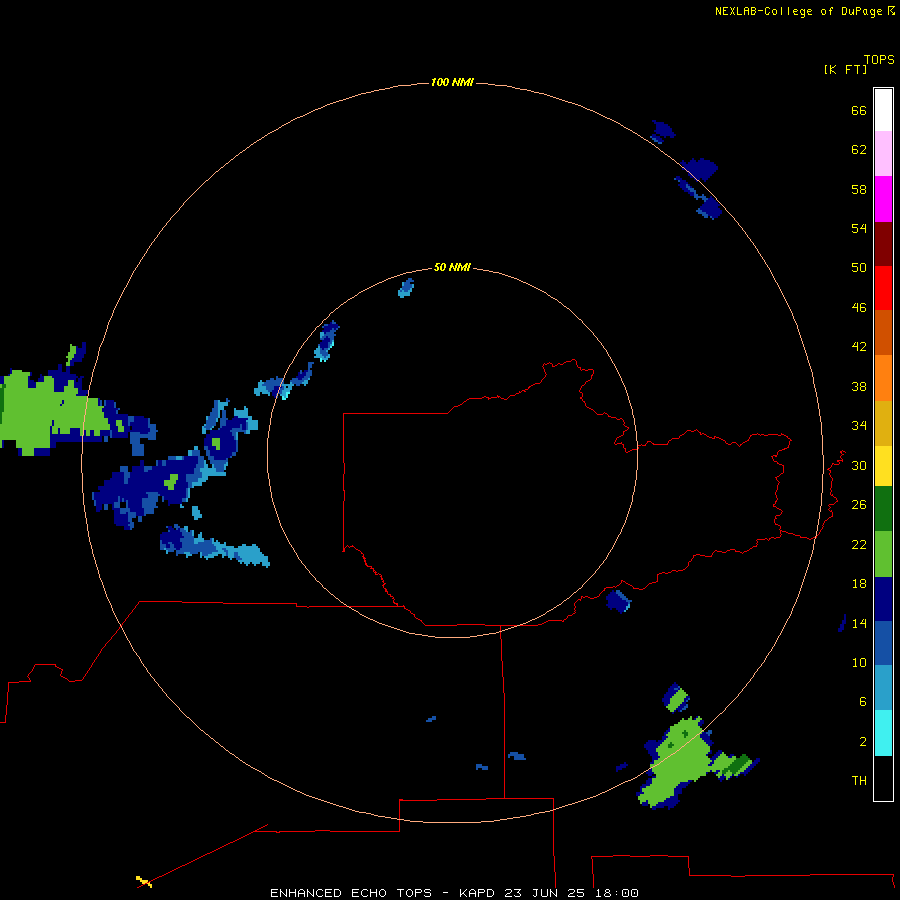Select the dark green legend swatch
Image resolution: width=900 pixels, height=900 pixels.
point(883,509)
